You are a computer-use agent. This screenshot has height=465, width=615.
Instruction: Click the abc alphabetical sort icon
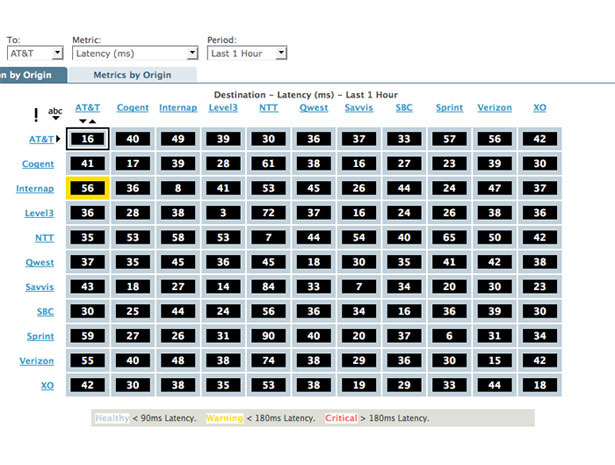coord(55,113)
